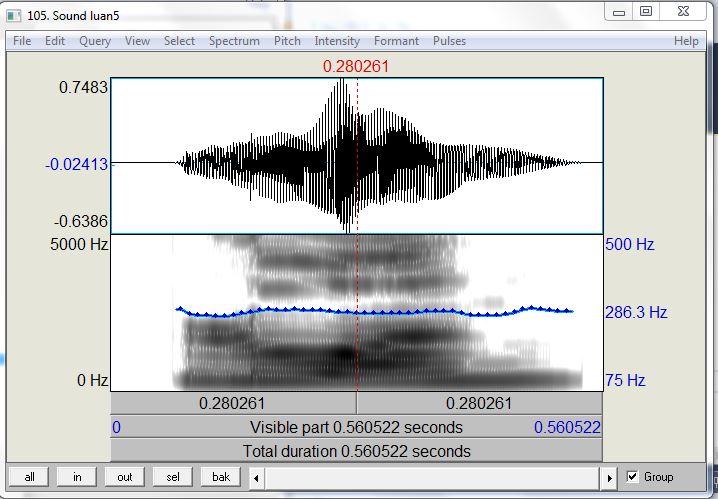Open the View menu
The image size is (718, 499).
pyautogui.click(x=137, y=41)
